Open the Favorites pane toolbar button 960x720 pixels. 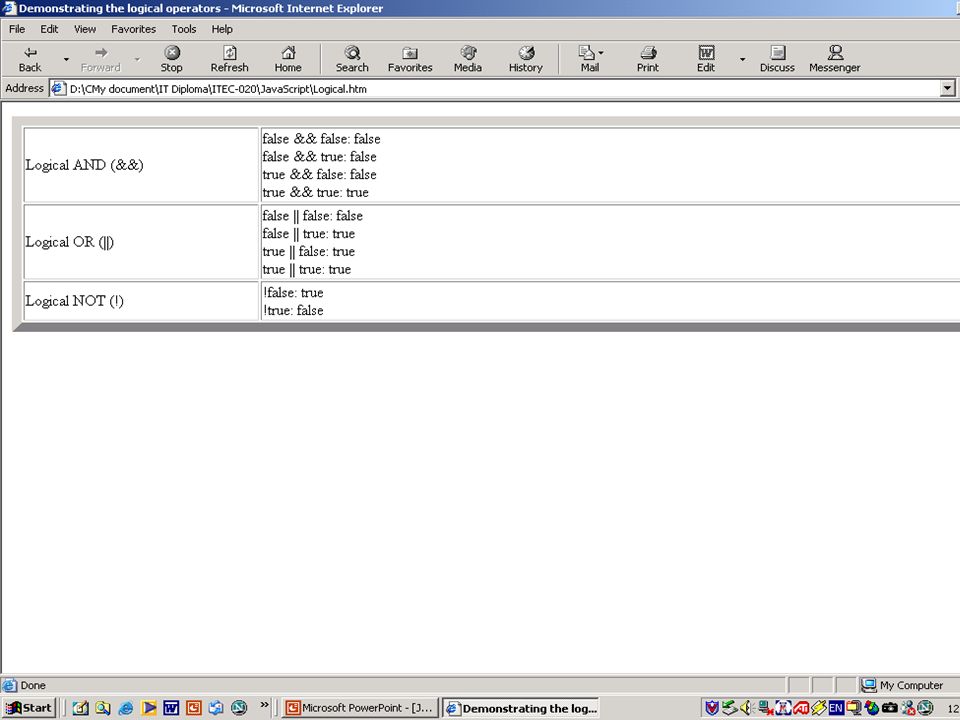click(x=410, y=59)
